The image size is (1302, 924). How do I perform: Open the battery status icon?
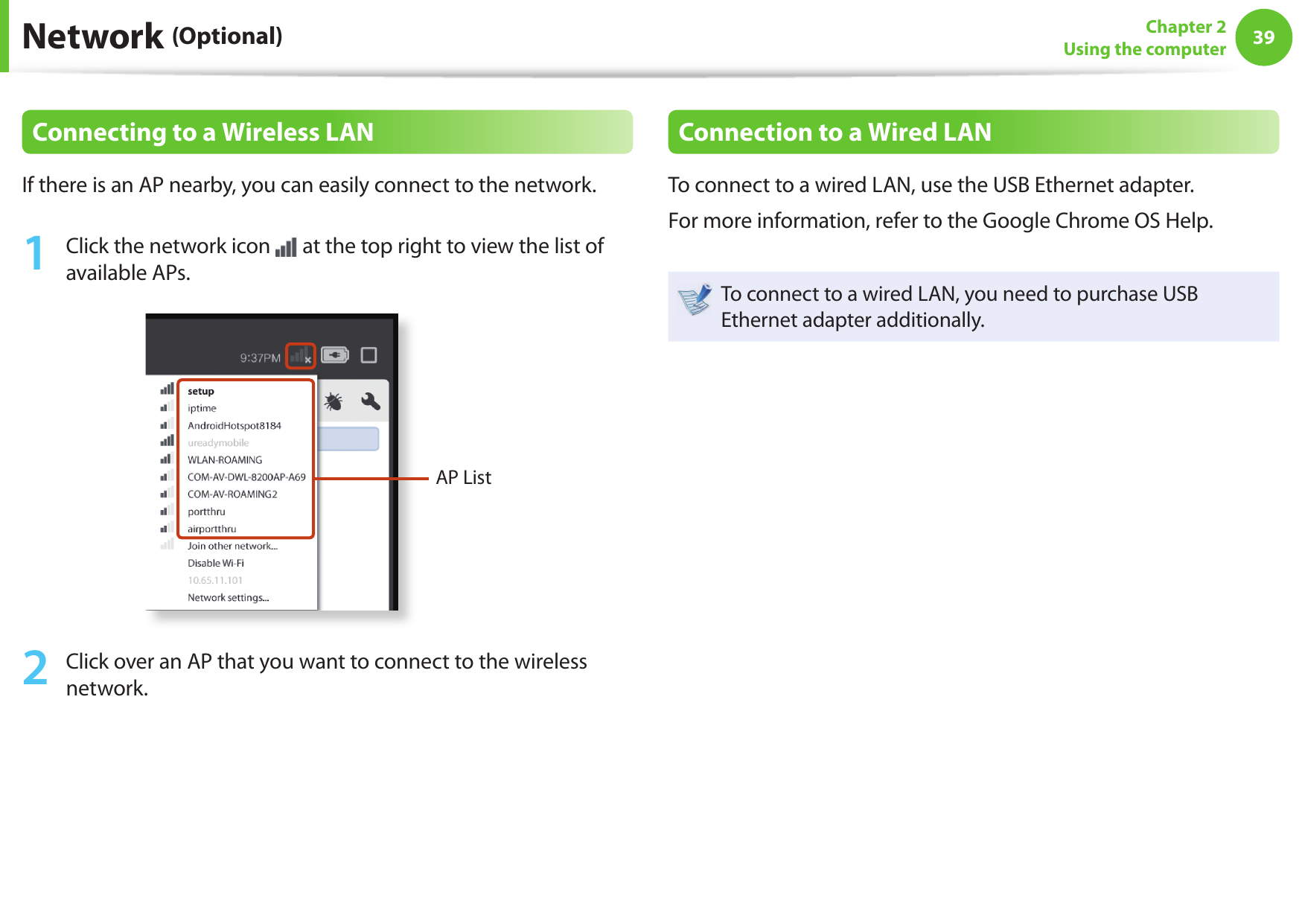(335, 355)
